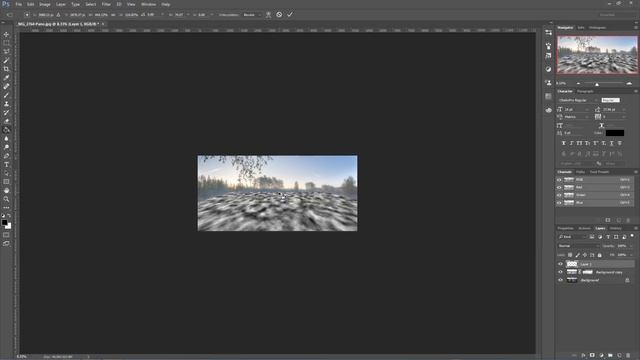Viewport: 640px width, 360px height.
Task: Delete layer using the trash icon
Action: (x=628, y=356)
